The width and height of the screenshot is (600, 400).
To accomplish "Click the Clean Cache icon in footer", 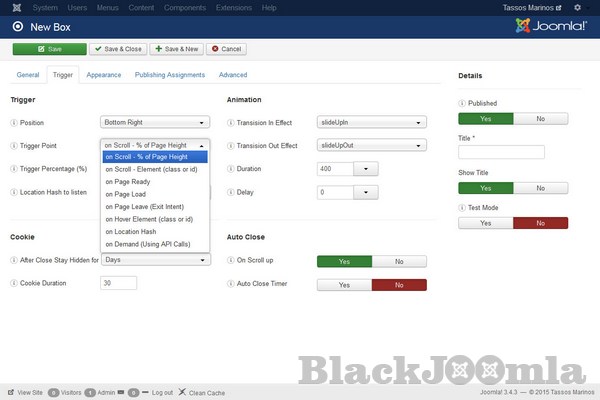I will 181,392.
